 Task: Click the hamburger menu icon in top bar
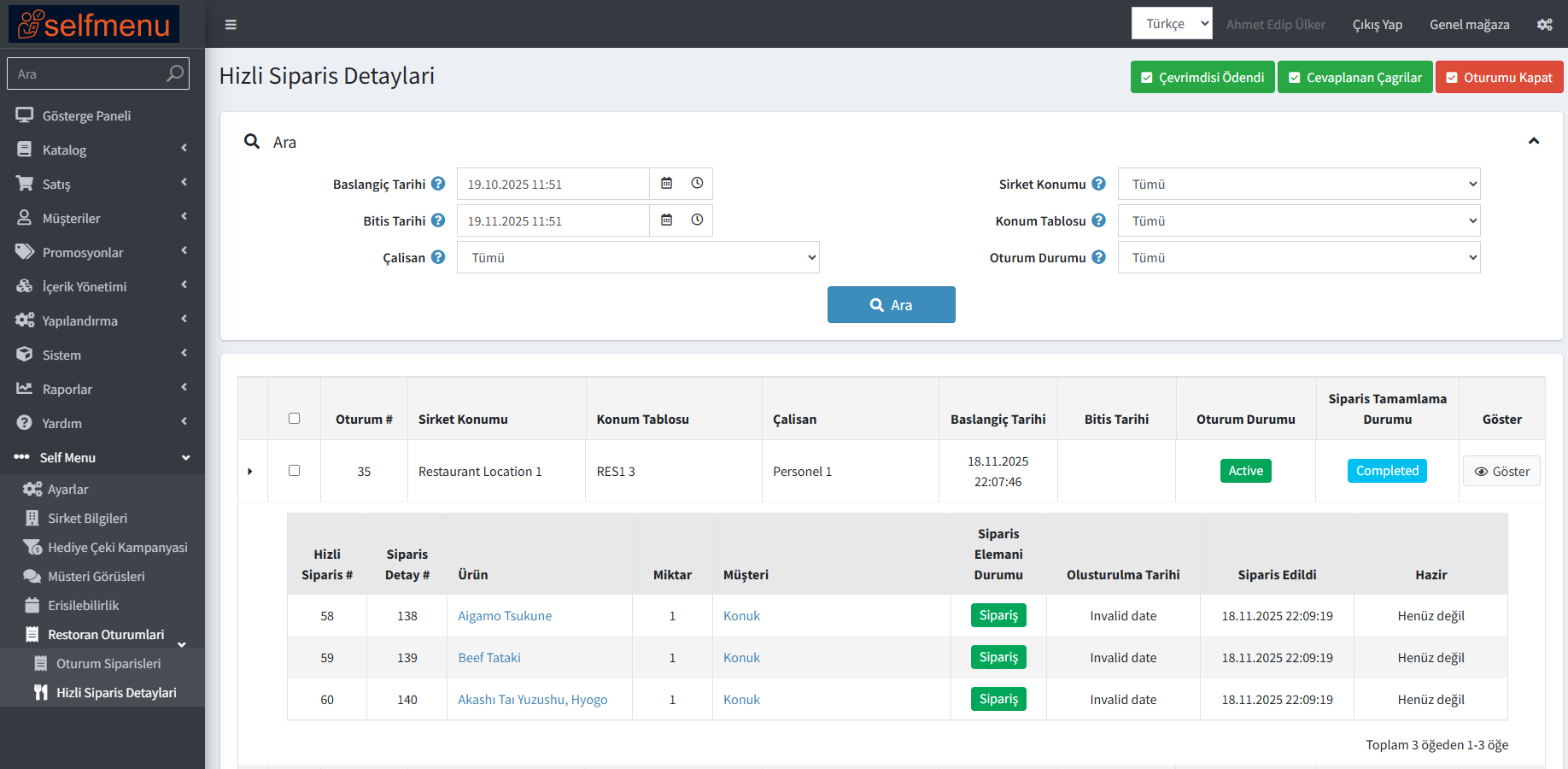pos(231,25)
